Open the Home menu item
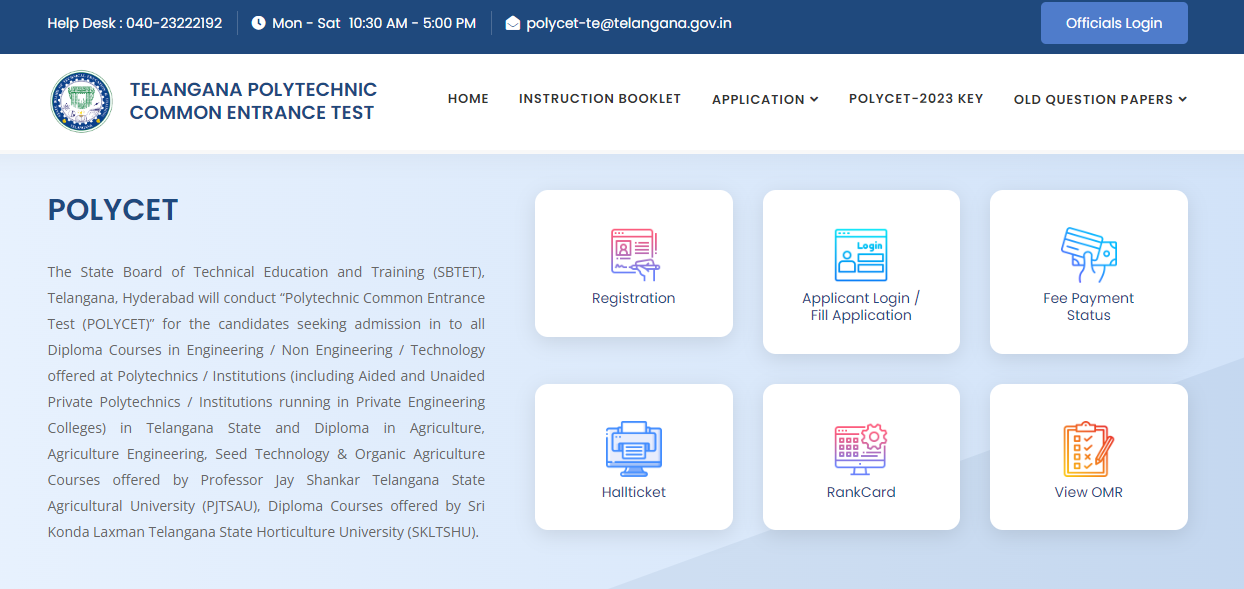Image resolution: width=1244 pixels, height=589 pixels. pyautogui.click(x=468, y=98)
